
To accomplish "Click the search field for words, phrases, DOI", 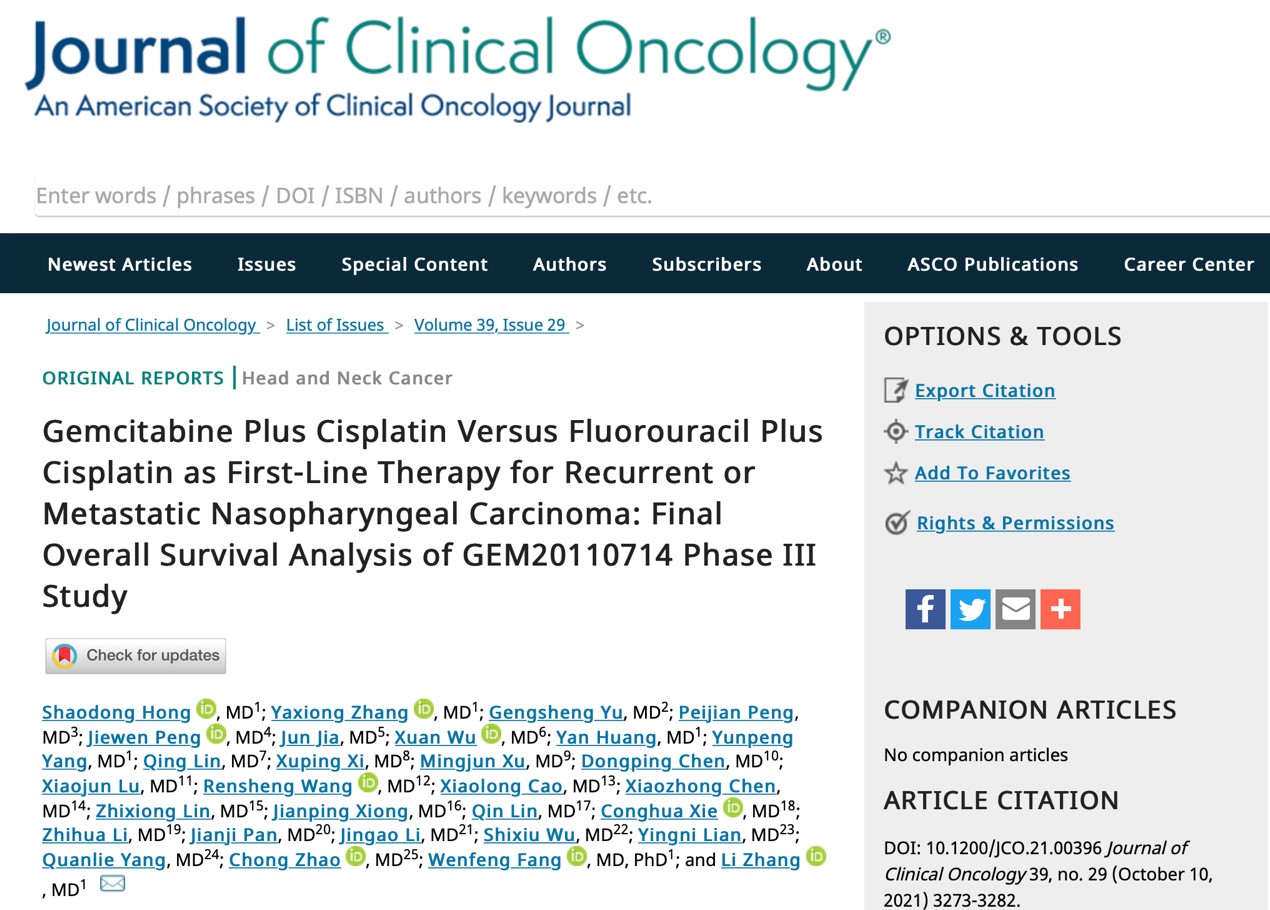I will coord(652,196).
